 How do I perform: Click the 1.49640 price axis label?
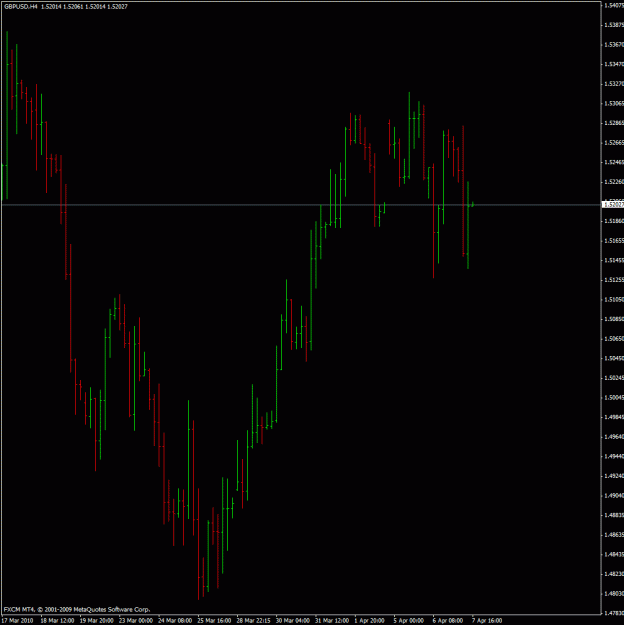tap(614, 437)
